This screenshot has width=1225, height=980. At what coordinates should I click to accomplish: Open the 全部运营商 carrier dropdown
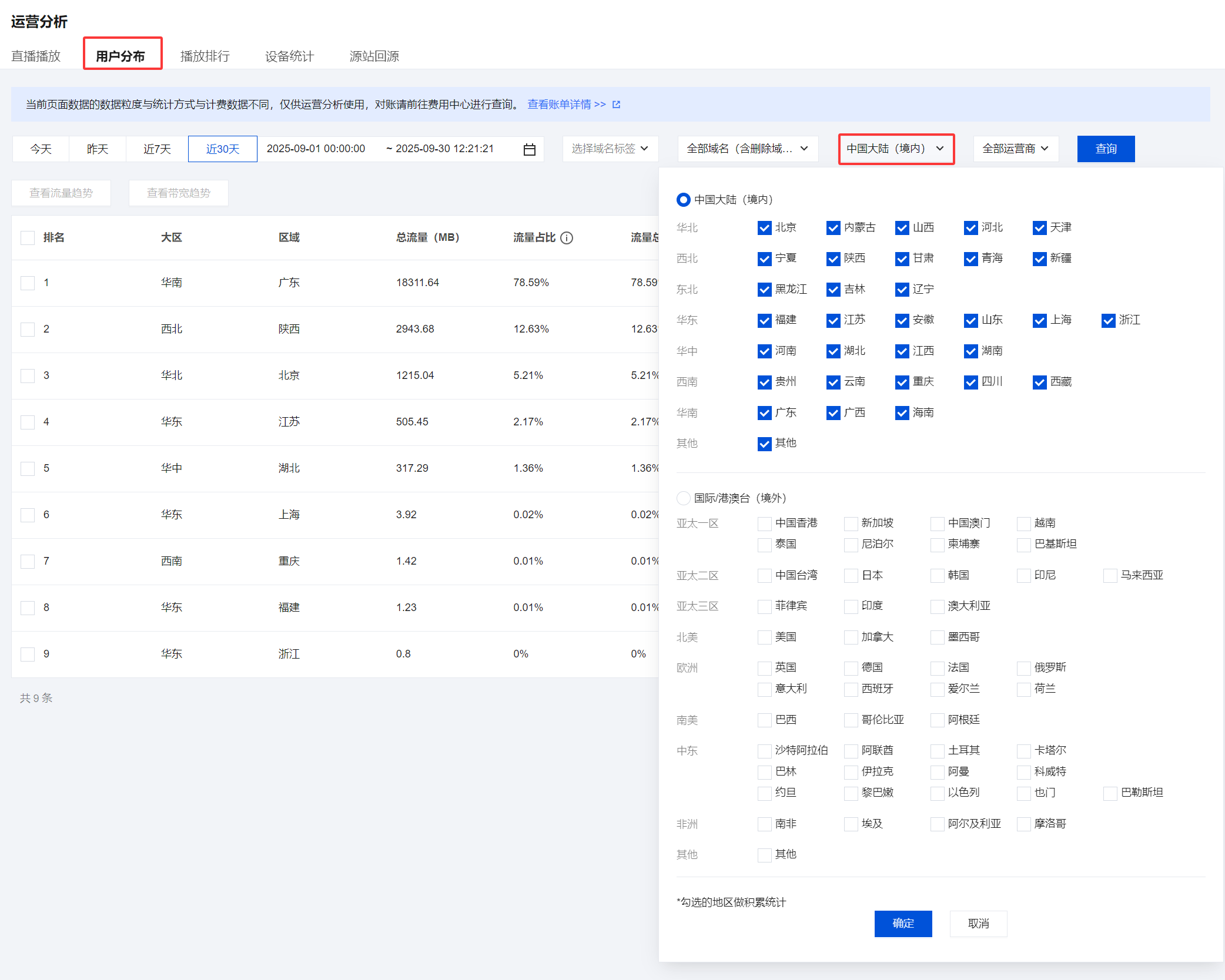click(x=1015, y=149)
